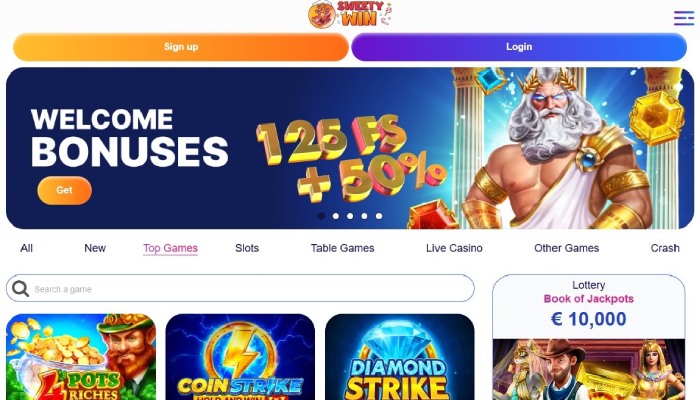Open the hamburger menu icon

pyautogui.click(x=683, y=18)
